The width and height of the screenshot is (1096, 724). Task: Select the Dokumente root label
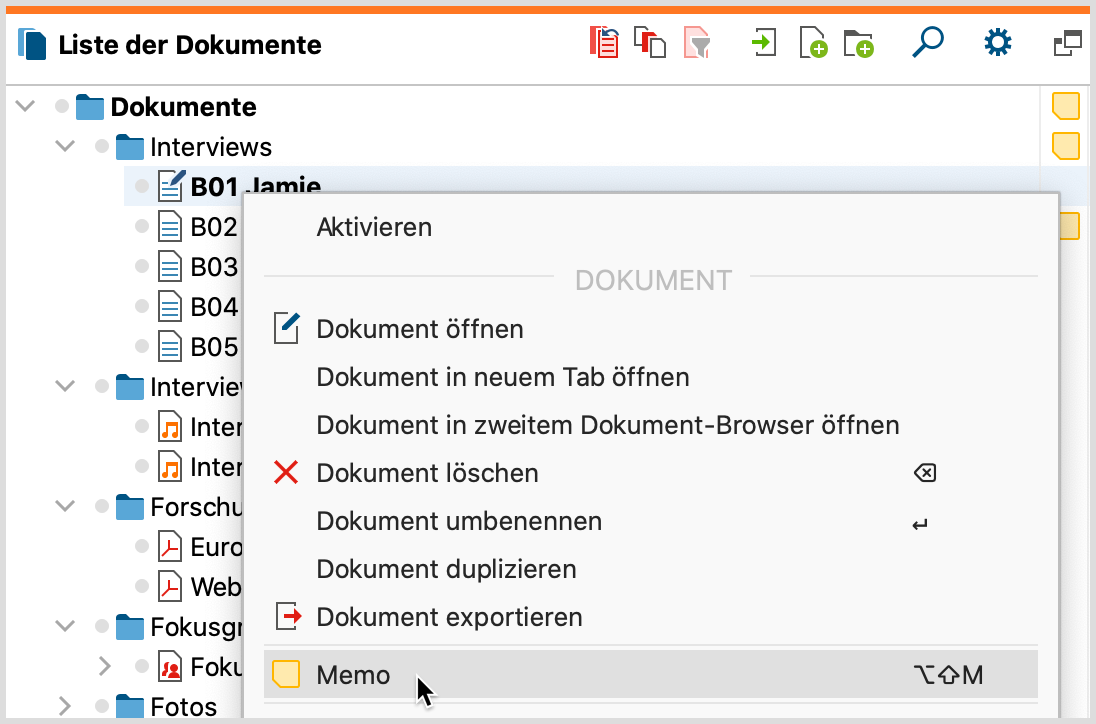point(184,107)
